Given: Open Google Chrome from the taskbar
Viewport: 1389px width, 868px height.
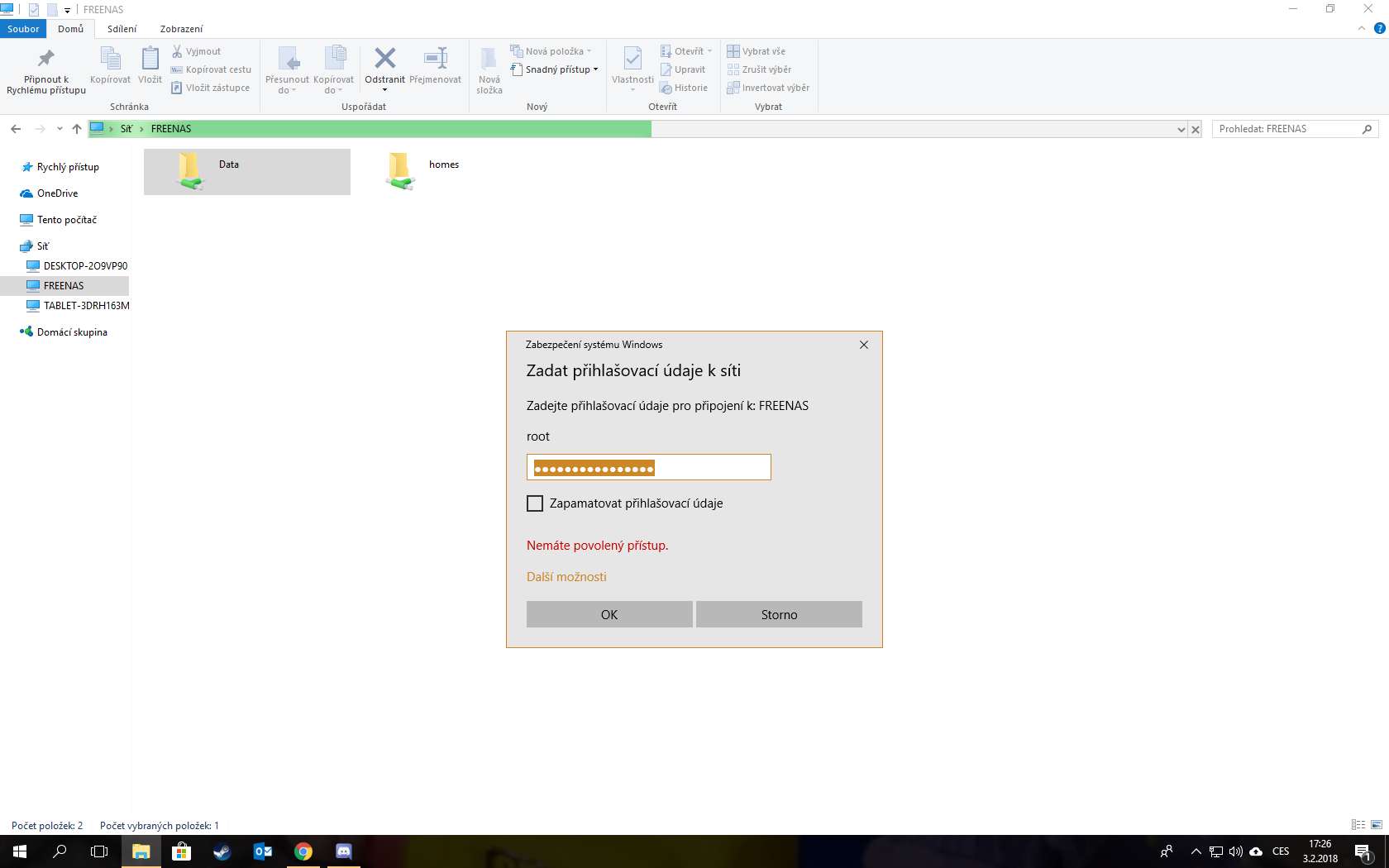Looking at the screenshot, I should pyautogui.click(x=303, y=851).
